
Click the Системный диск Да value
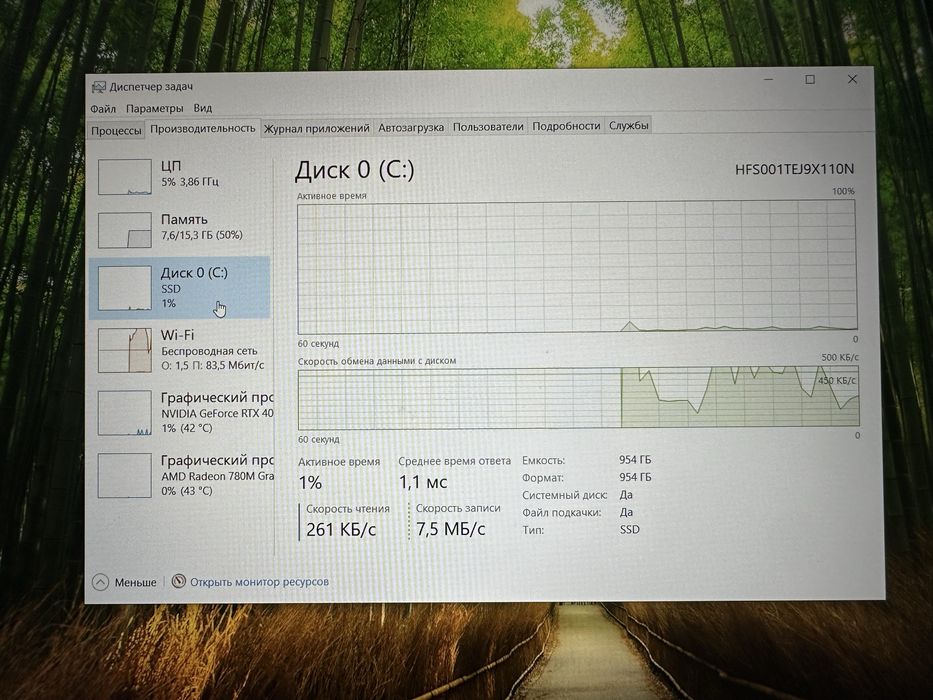[x=626, y=495]
